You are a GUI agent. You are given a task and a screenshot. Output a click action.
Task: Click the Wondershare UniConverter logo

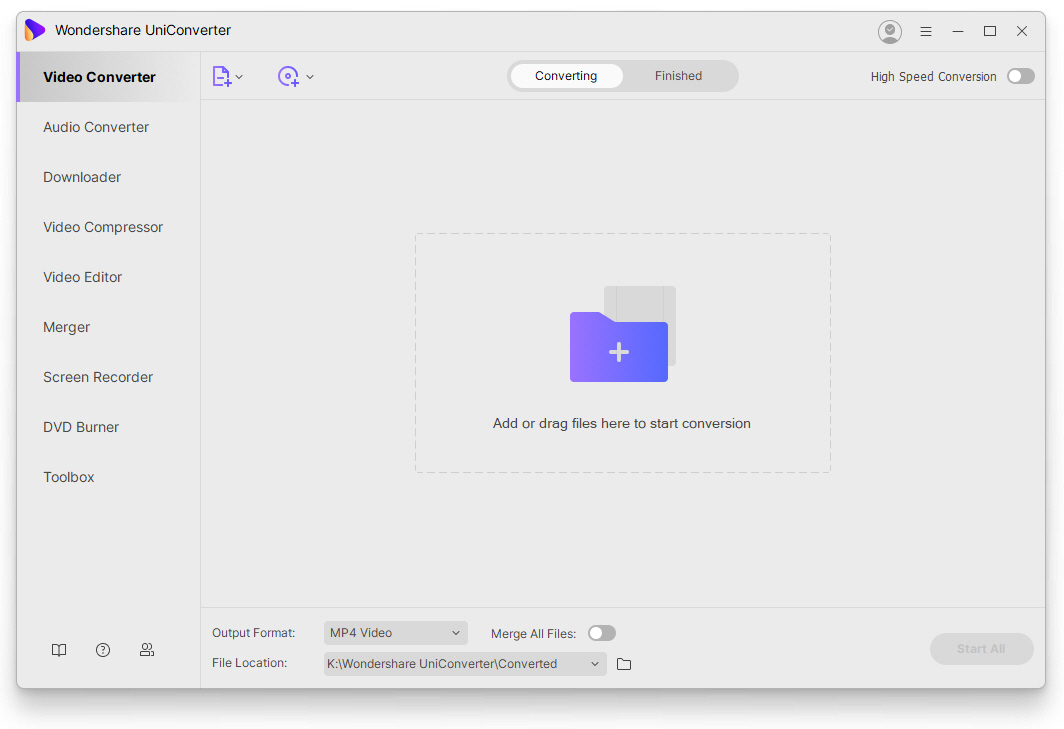[35, 31]
